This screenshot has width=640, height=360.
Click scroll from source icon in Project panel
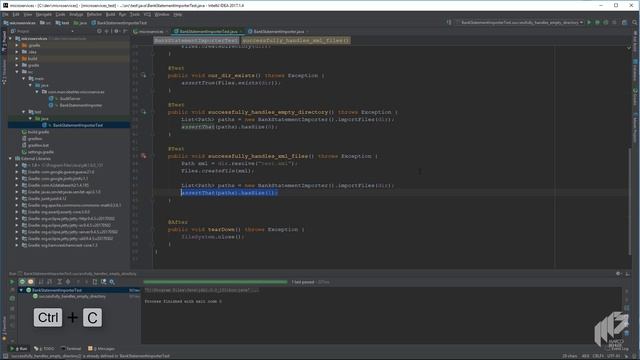tap(99, 31)
